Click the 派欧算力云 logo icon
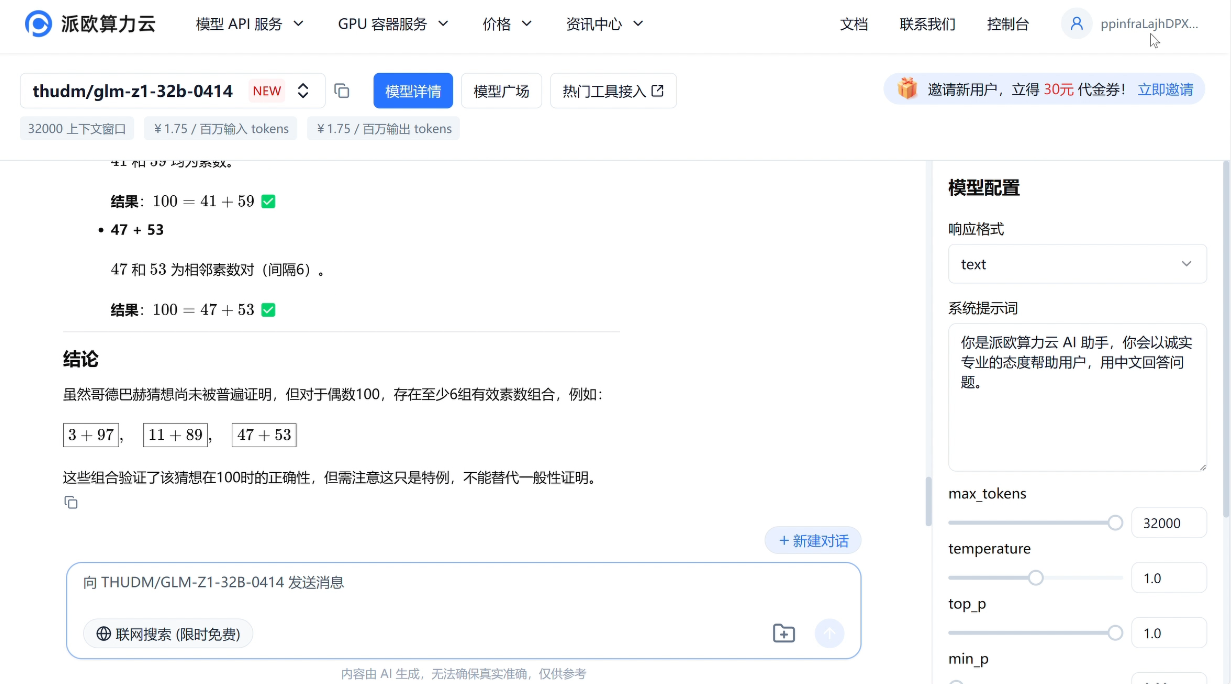This screenshot has width=1231, height=684. (x=38, y=24)
